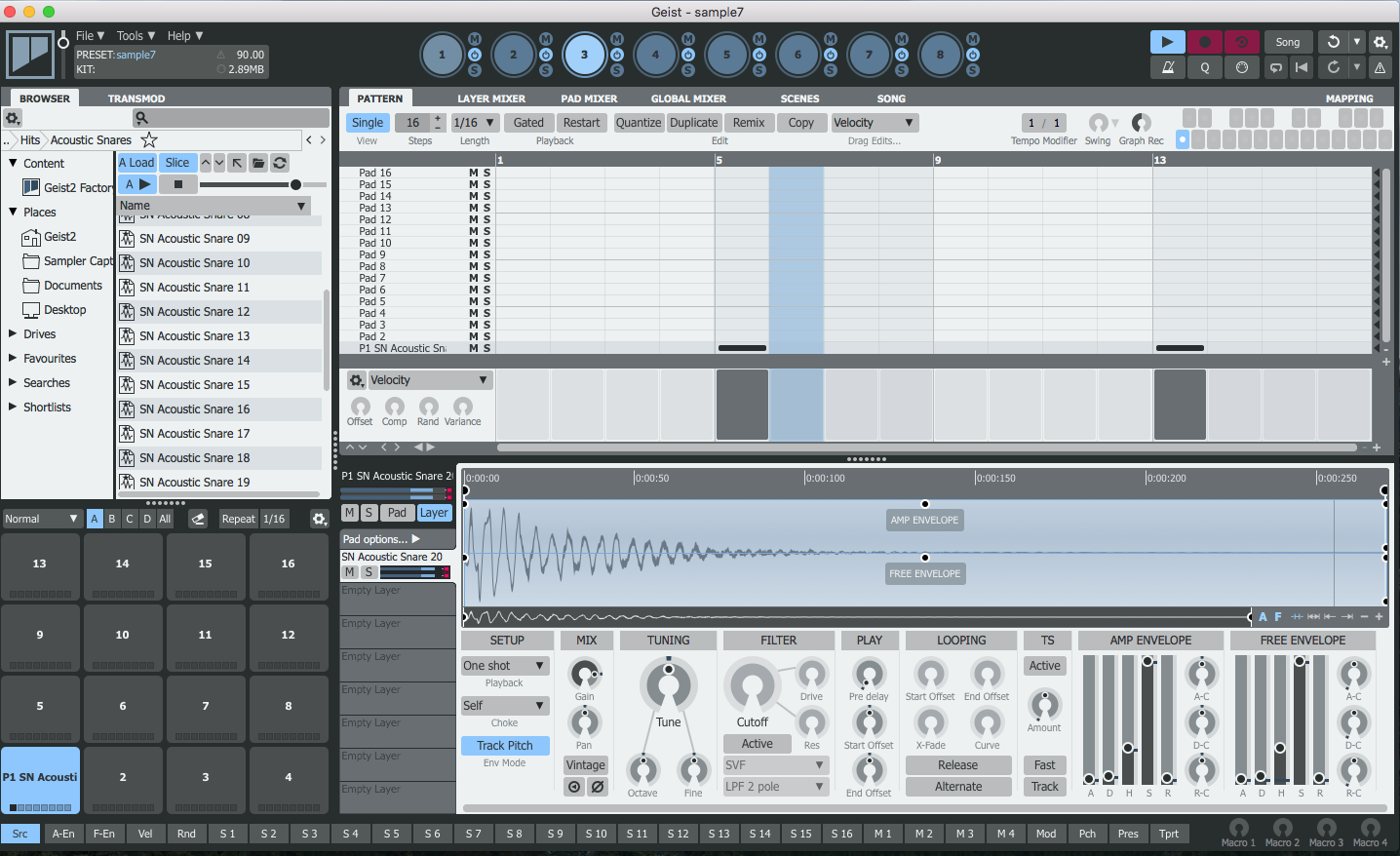The image size is (1400, 856).
Task: Click the Tune knob
Action: (x=669, y=686)
